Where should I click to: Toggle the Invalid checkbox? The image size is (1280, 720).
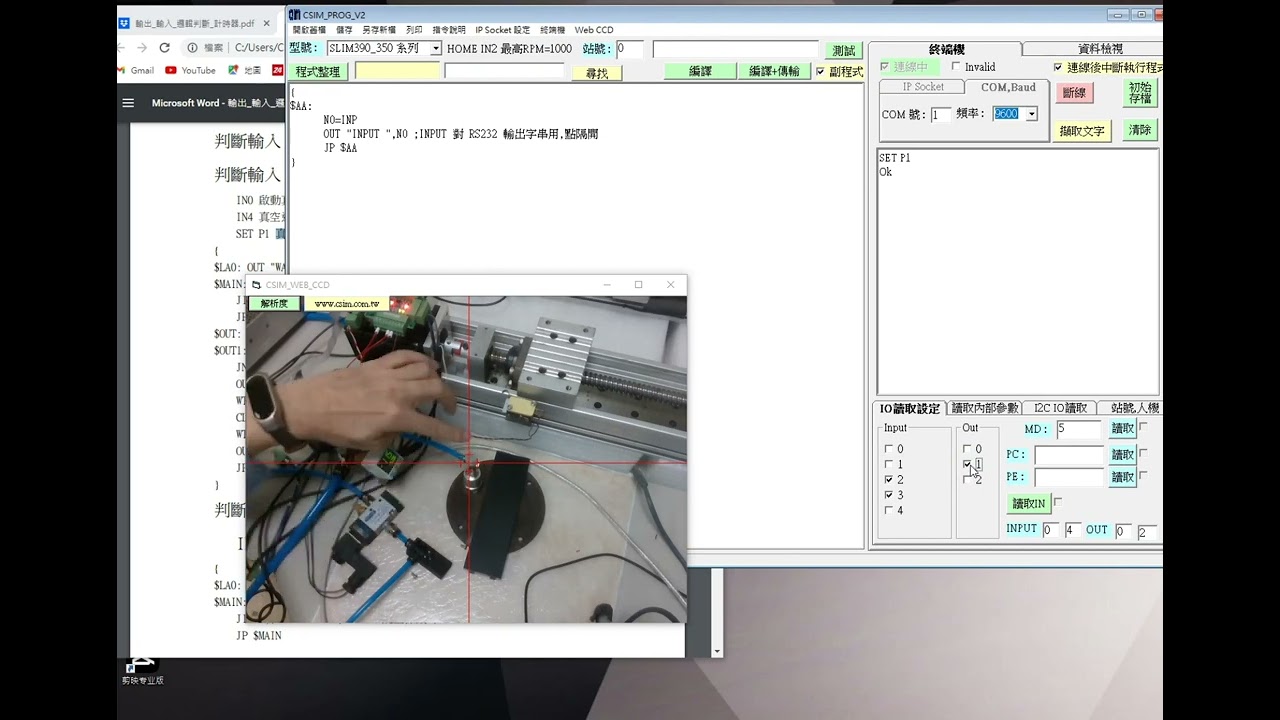[956, 67]
